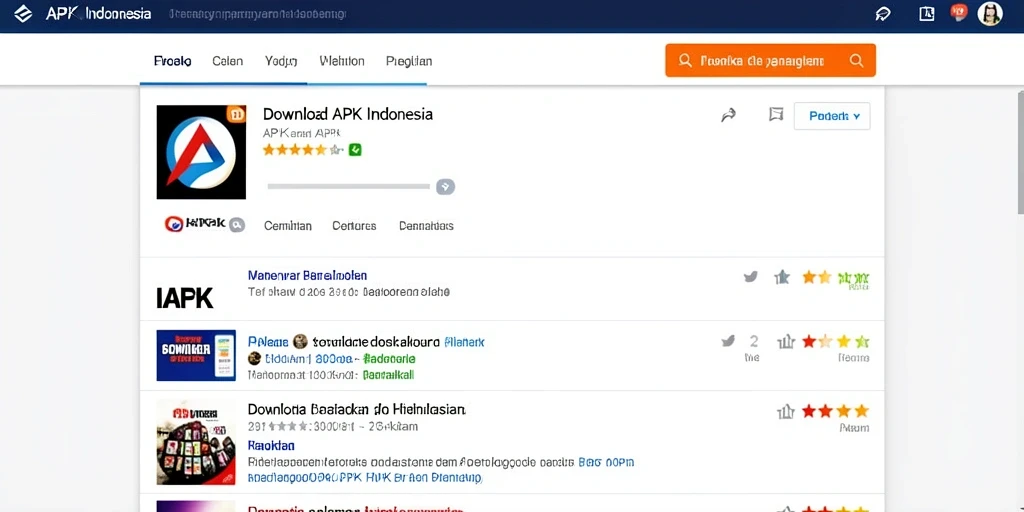
Task: Click the KPKaK logo link
Action: point(195,223)
